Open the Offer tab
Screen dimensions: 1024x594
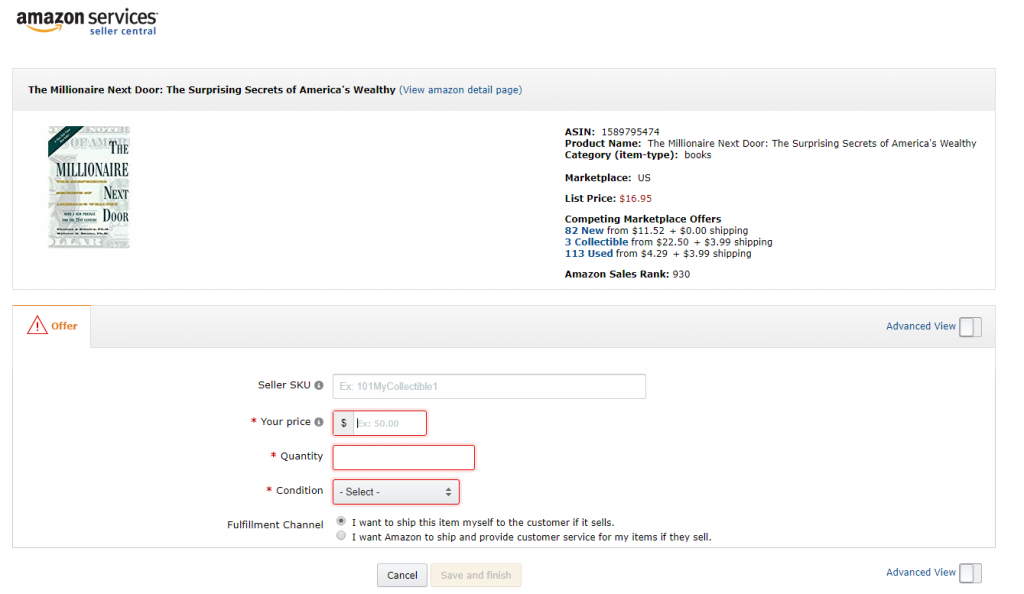pyautogui.click(x=52, y=326)
